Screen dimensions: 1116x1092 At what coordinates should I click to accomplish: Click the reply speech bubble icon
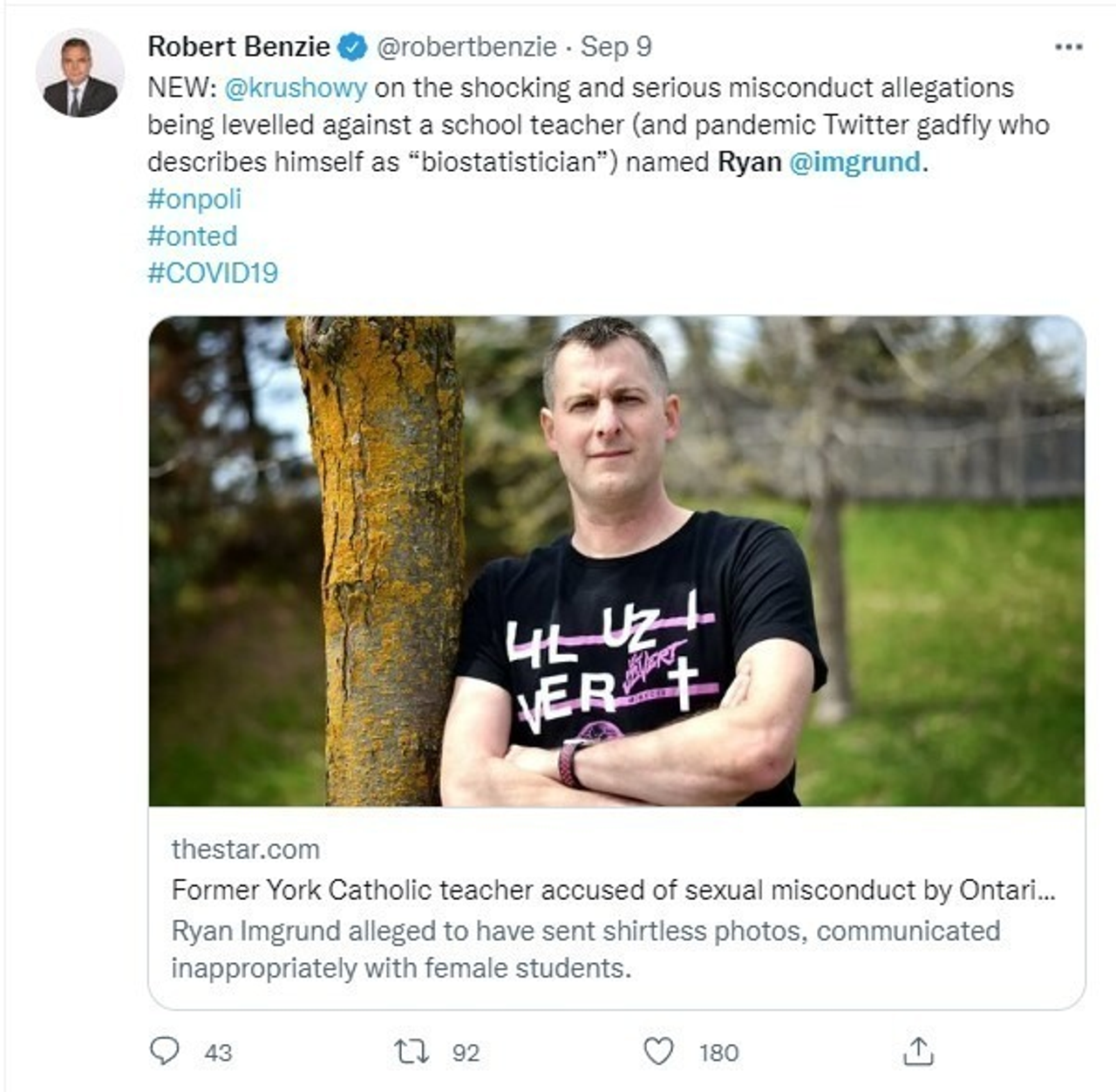point(164,1051)
